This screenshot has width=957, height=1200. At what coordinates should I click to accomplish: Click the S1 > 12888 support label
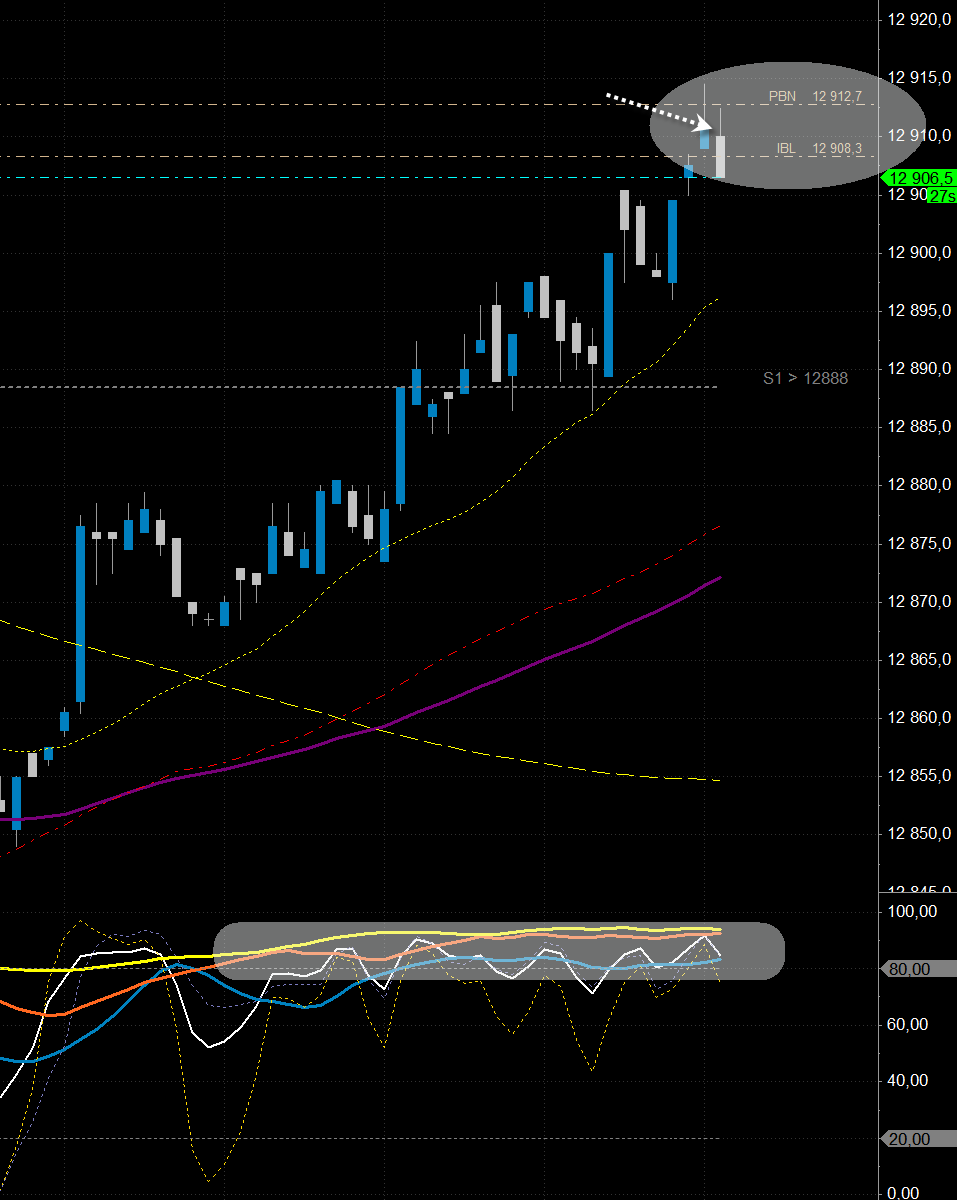(805, 378)
